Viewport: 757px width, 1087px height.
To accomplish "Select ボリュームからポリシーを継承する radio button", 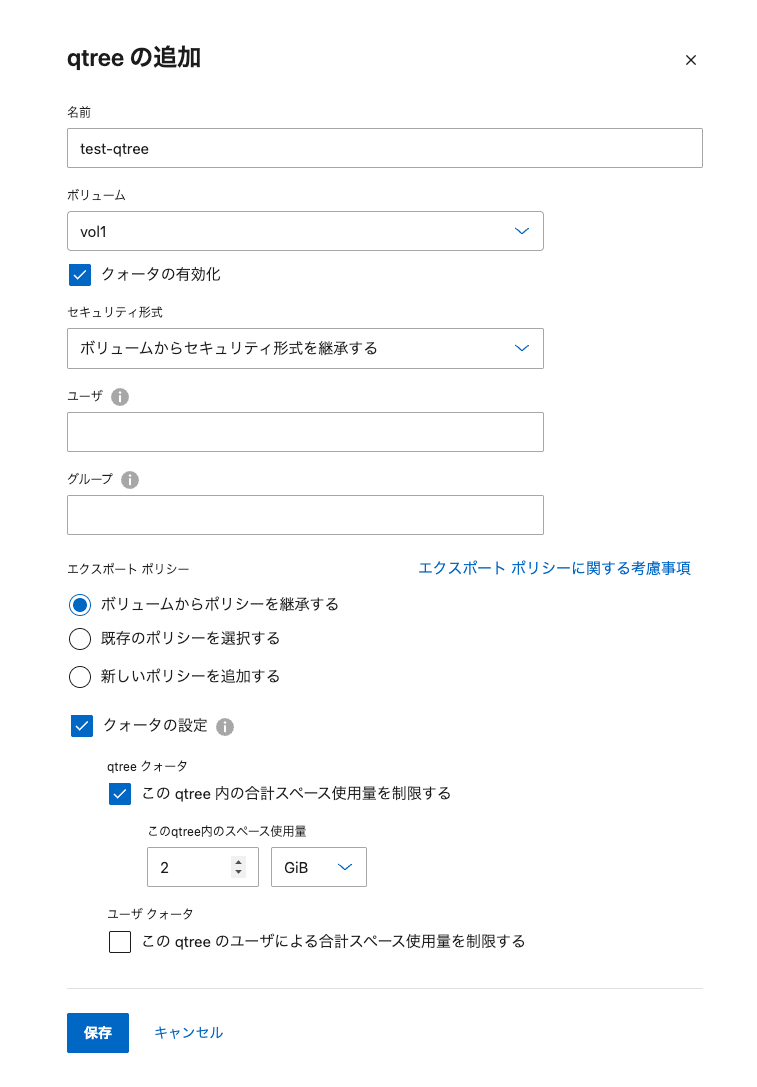I will 80,605.
